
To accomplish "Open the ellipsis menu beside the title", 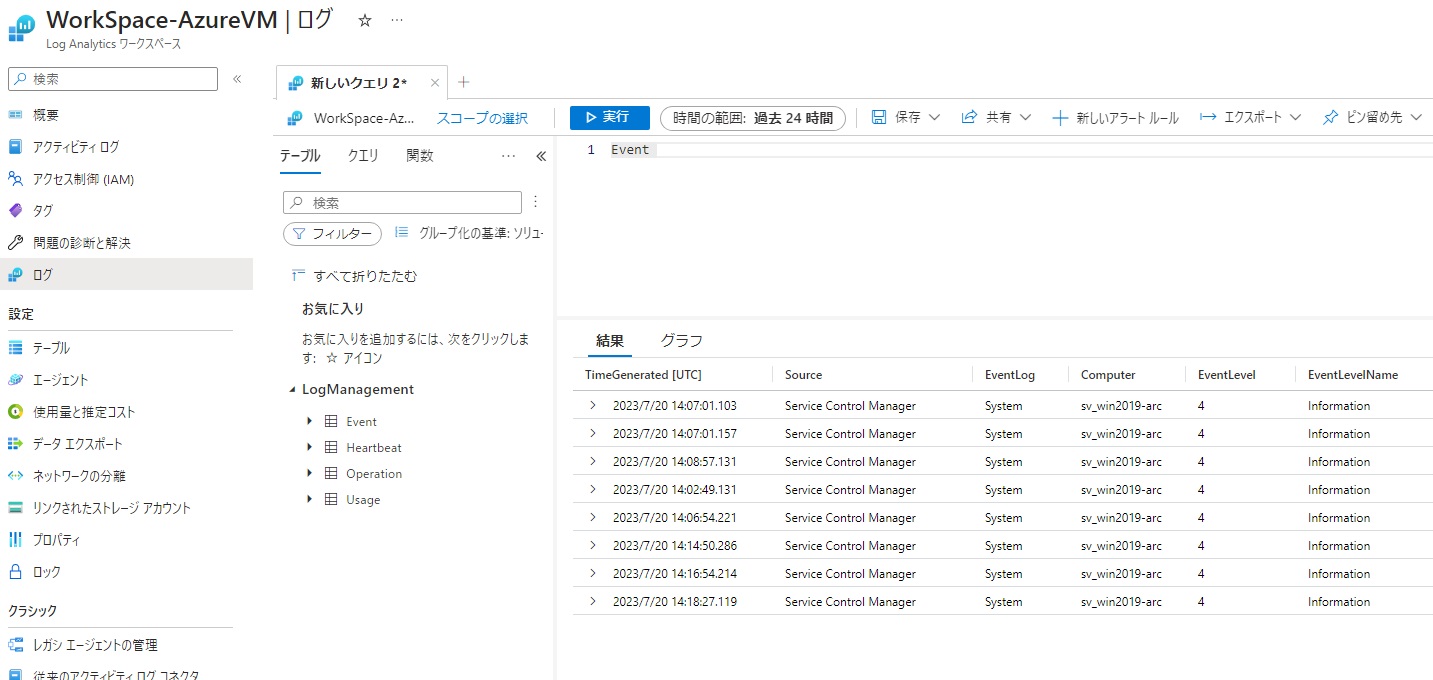I will 397,20.
